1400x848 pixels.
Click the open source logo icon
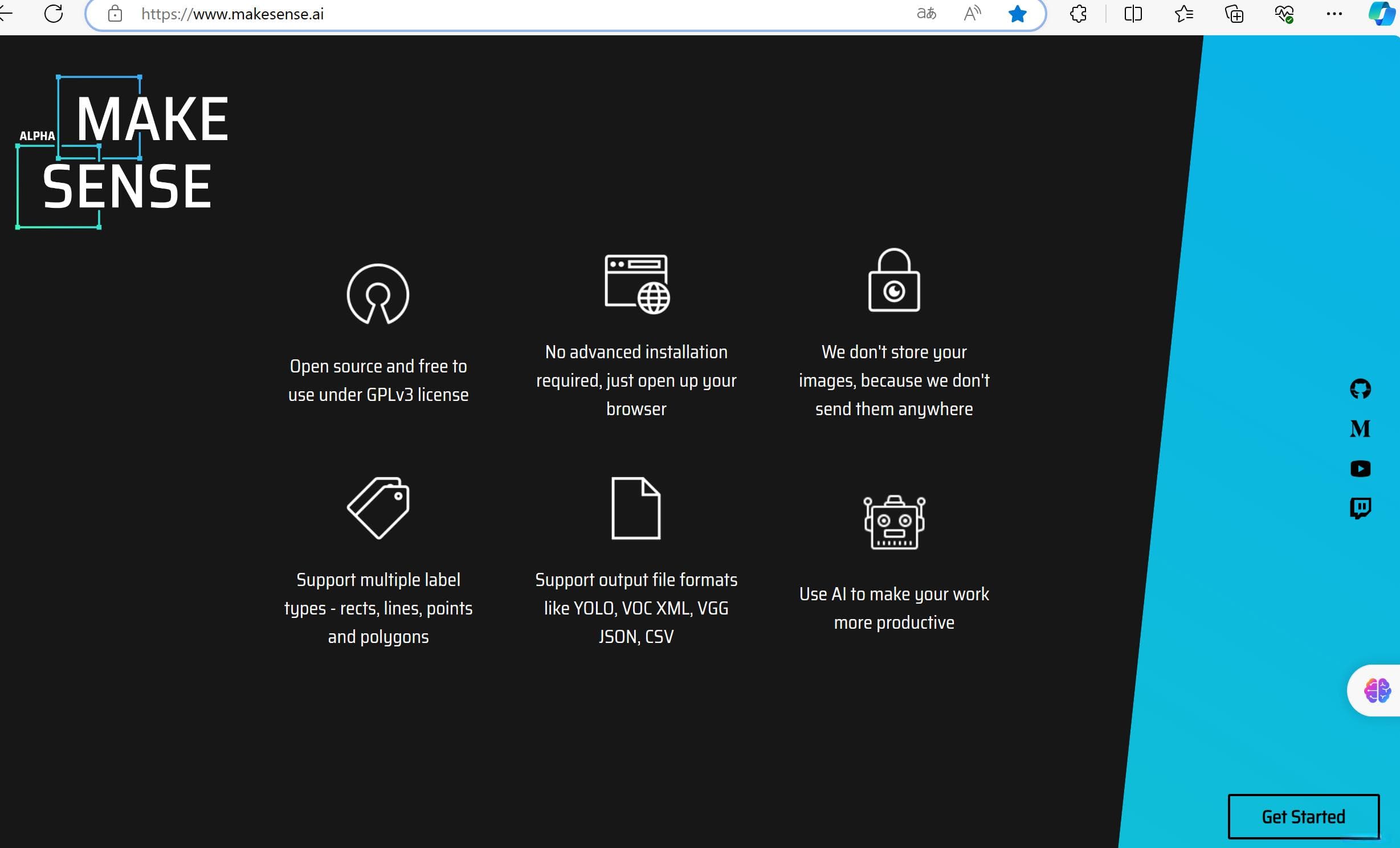coord(378,294)
